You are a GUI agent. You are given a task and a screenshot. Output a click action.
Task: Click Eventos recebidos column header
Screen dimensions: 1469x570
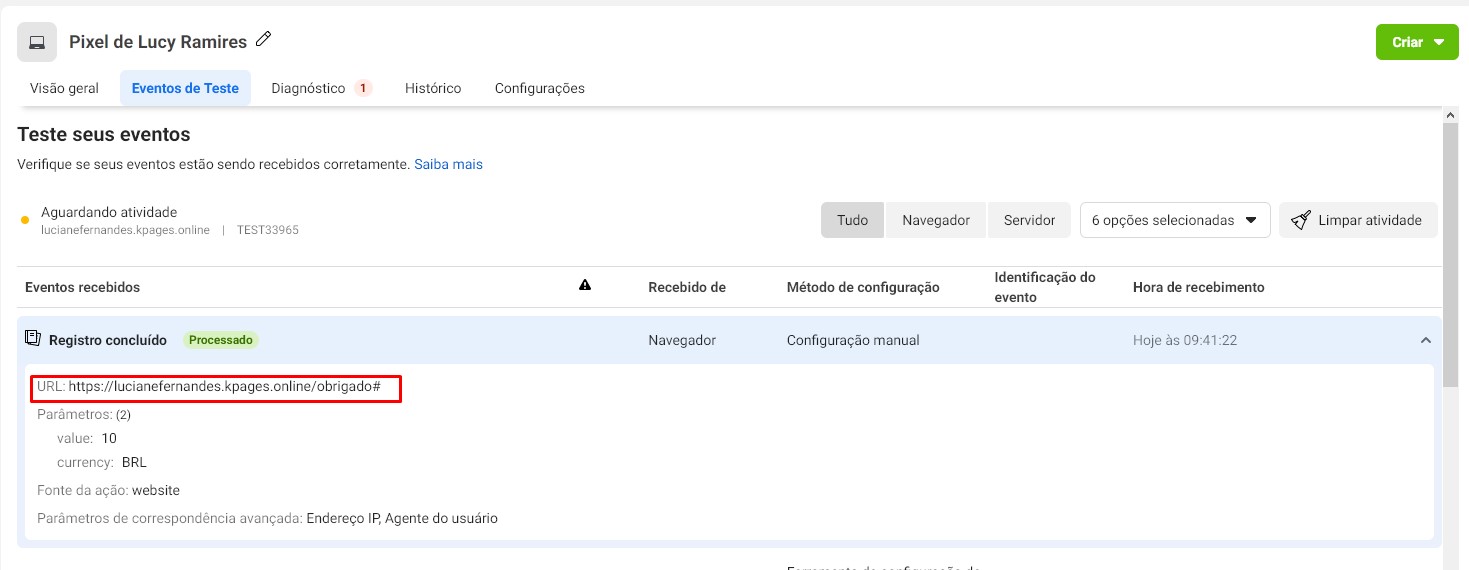(82, 287)
